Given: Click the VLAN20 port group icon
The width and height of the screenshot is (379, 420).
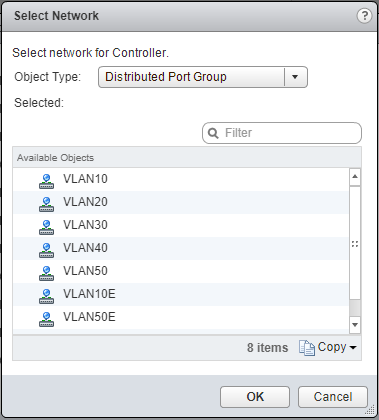Looking at the screenshot, I should pos(46,203).
